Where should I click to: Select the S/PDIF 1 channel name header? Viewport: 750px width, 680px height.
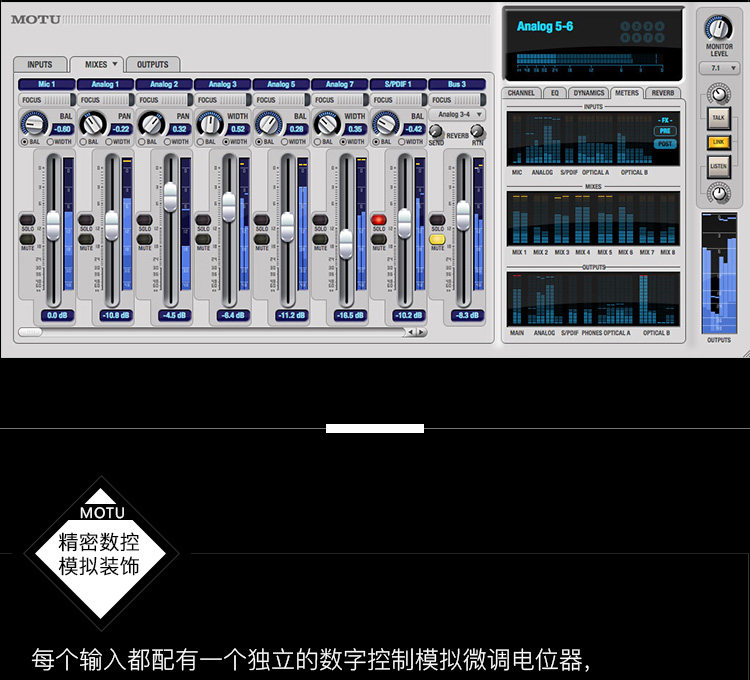coord(398,84)
